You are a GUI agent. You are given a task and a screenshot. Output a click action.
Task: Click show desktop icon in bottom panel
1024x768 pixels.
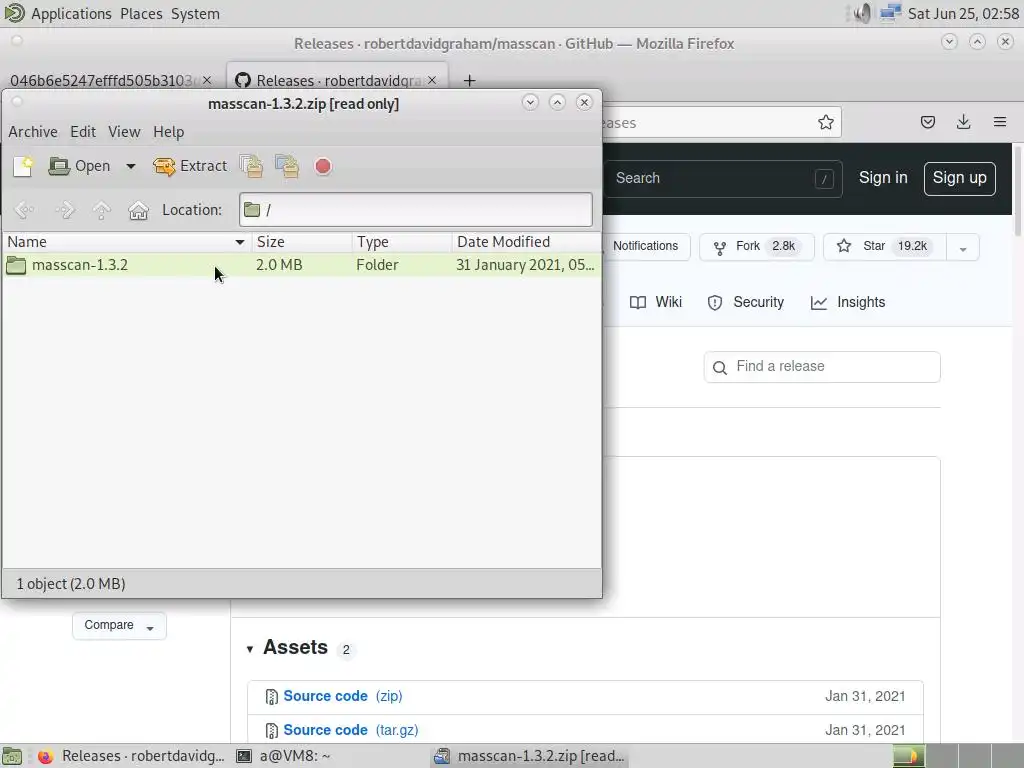(12, 756)
